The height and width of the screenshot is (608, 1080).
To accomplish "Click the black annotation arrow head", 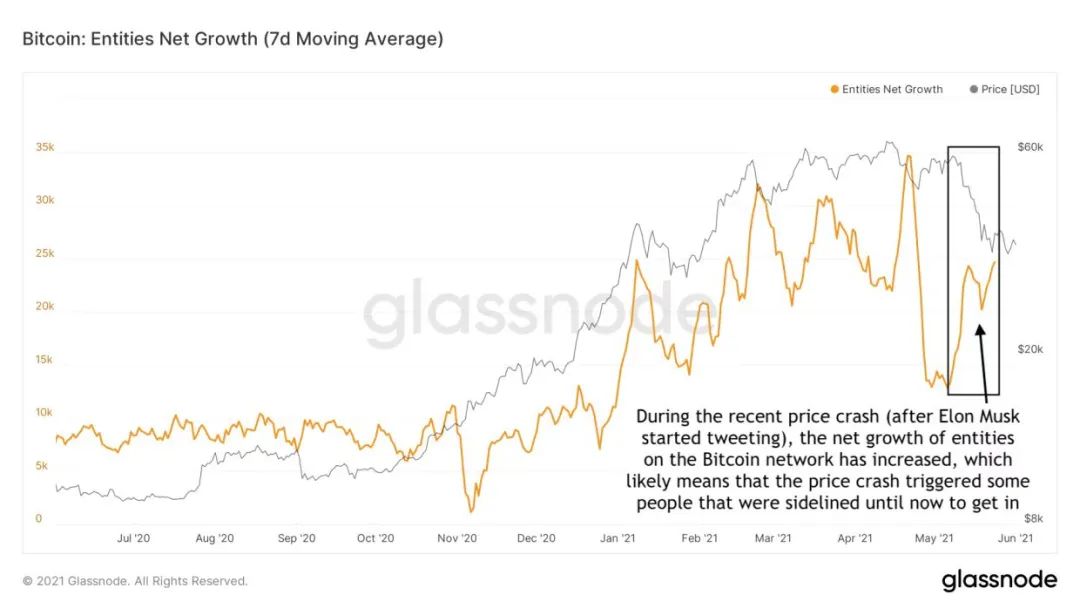I will pyautogui.click(x=980, y=330).
